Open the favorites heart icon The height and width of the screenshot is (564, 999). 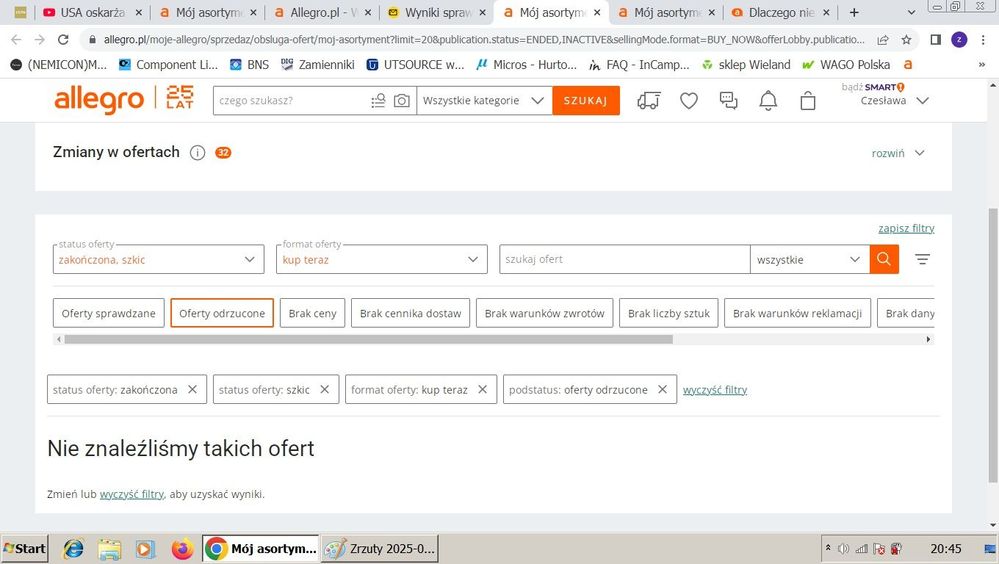click(689, 101)
